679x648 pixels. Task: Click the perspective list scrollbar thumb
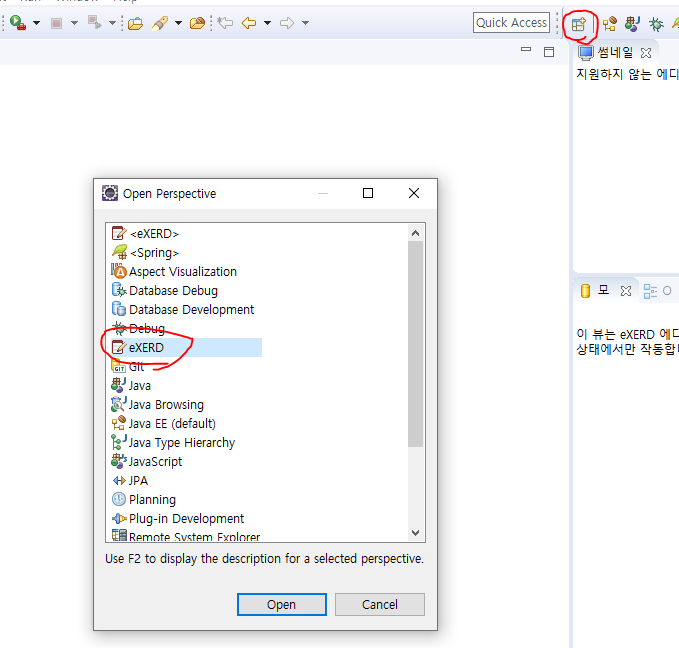[415, 344]
